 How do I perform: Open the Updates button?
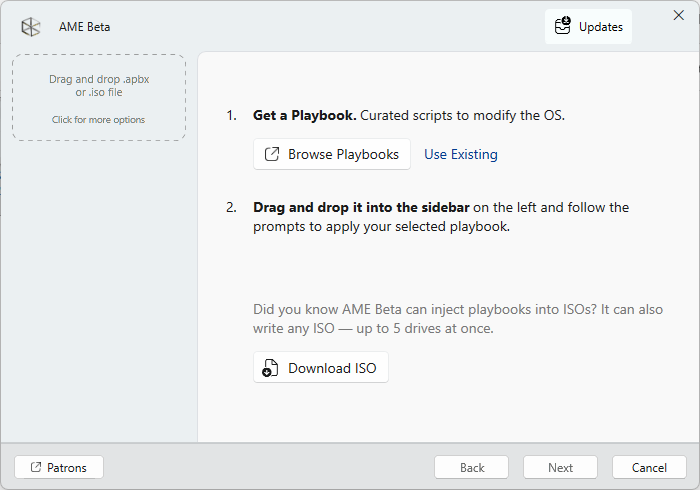[588, 27]
